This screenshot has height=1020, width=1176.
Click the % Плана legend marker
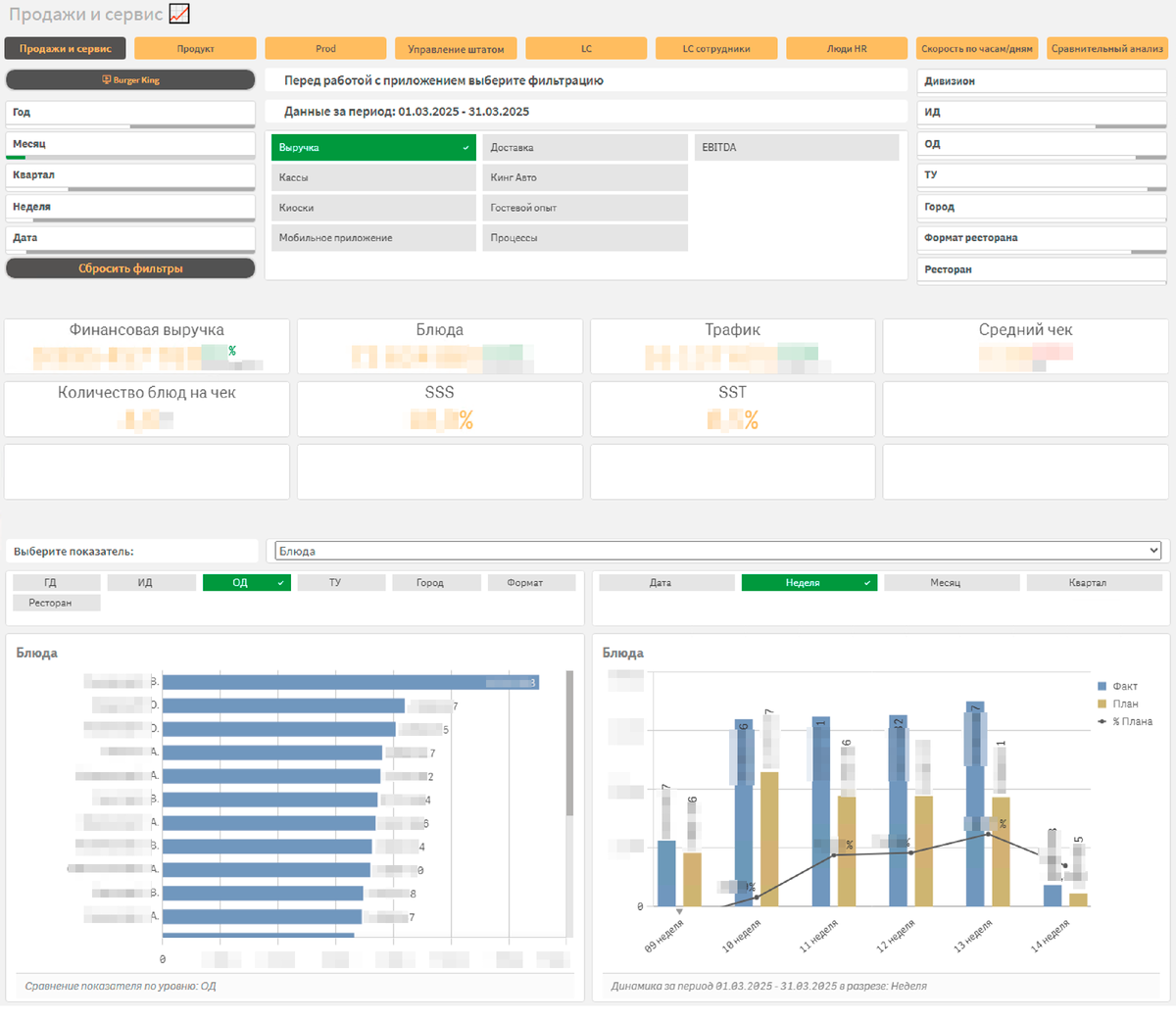[1102, 721]
